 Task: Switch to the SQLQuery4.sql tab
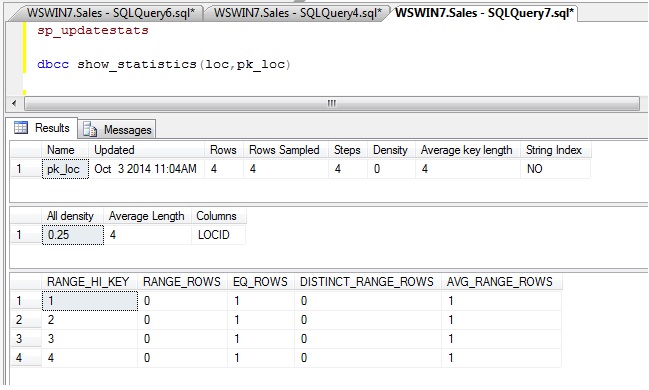[x=297, y=12]
